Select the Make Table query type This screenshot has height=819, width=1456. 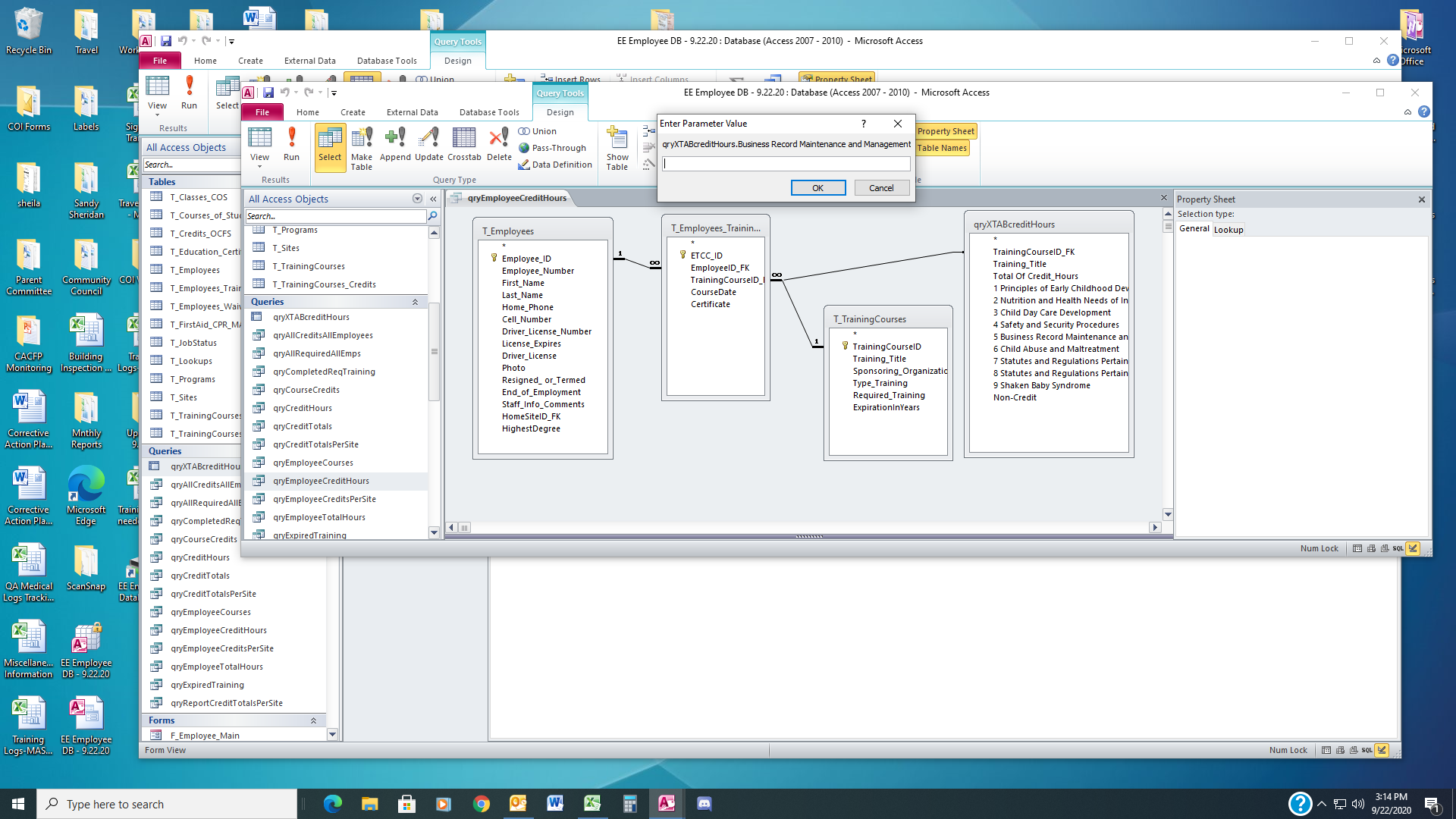(x=362, y=148)
